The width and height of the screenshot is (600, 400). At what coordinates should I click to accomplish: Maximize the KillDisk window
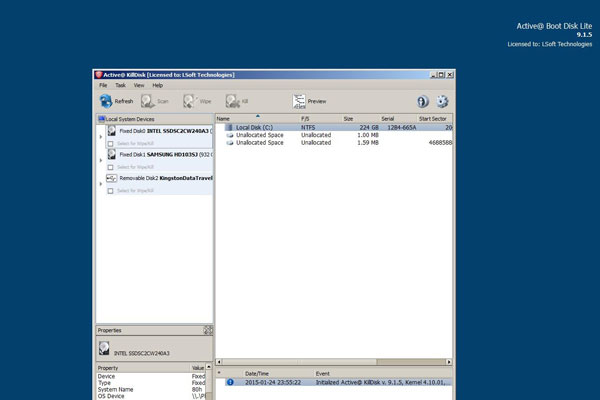(x=441, y=75)
